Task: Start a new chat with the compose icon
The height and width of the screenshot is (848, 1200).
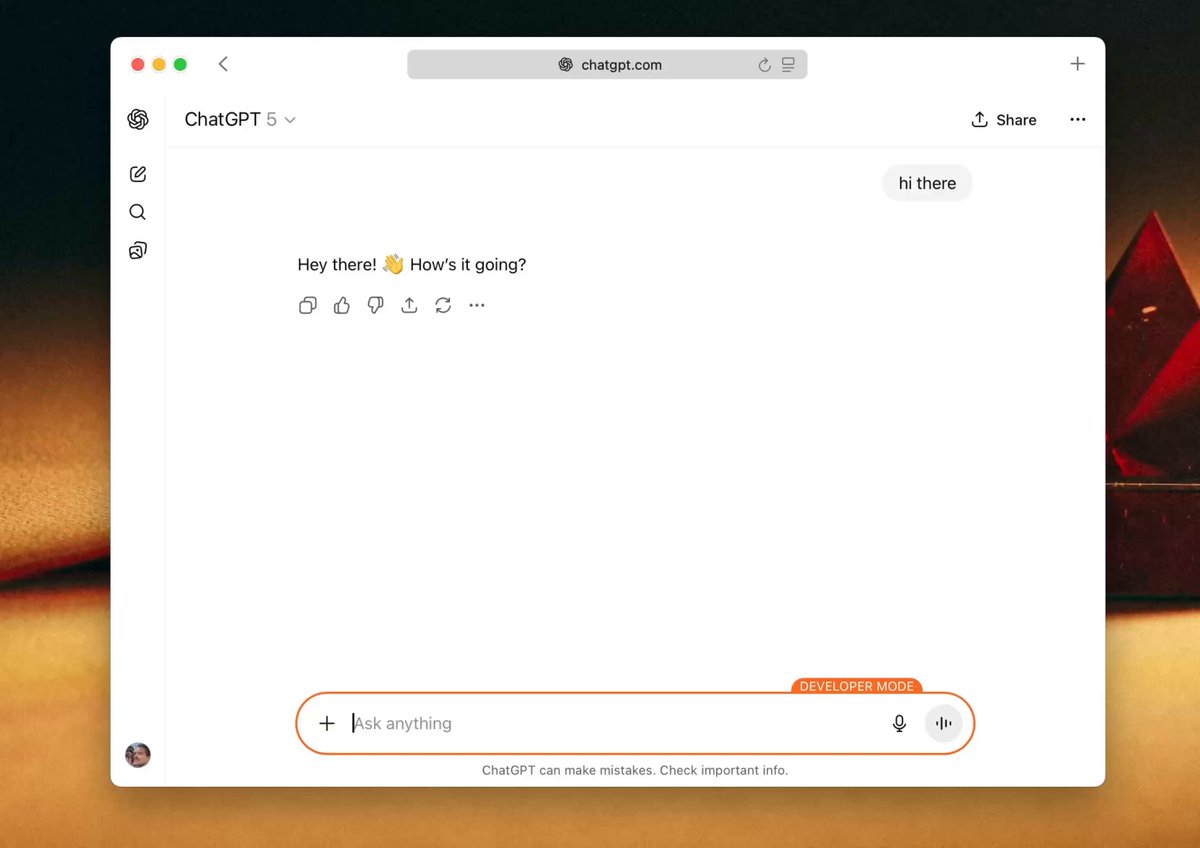Action: pos(138,174)
